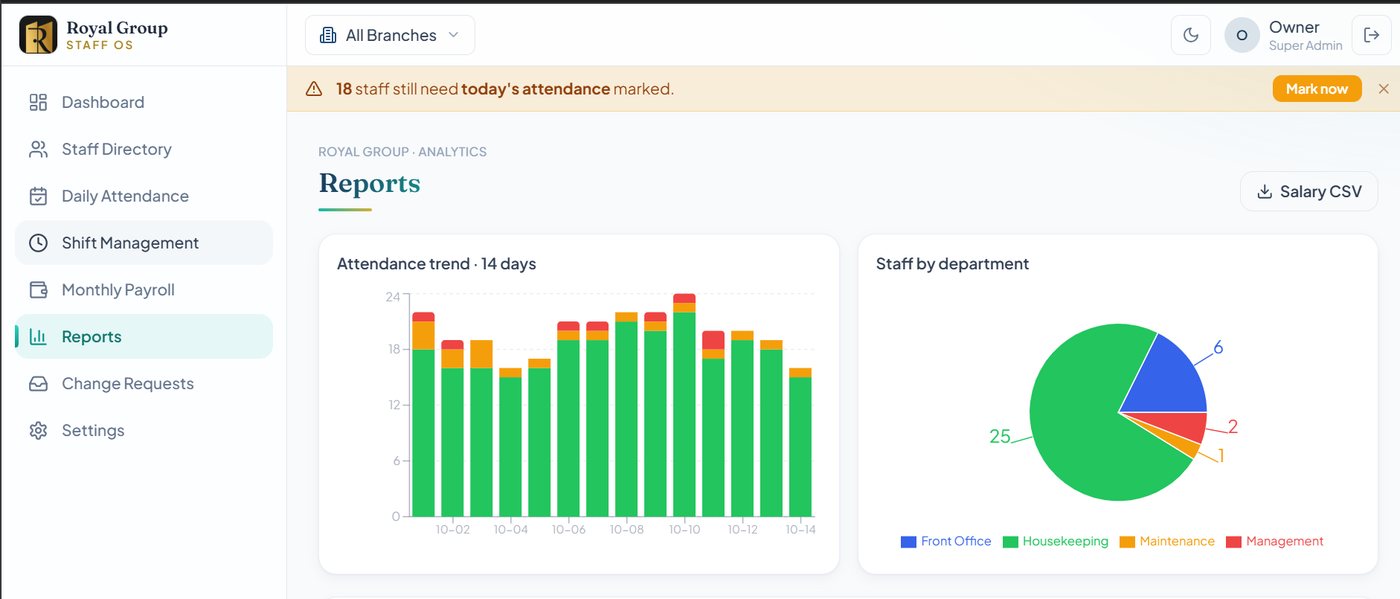Click the Change Requests inbox icon
Screen dimensions: 1400x599
pos(38,384)
